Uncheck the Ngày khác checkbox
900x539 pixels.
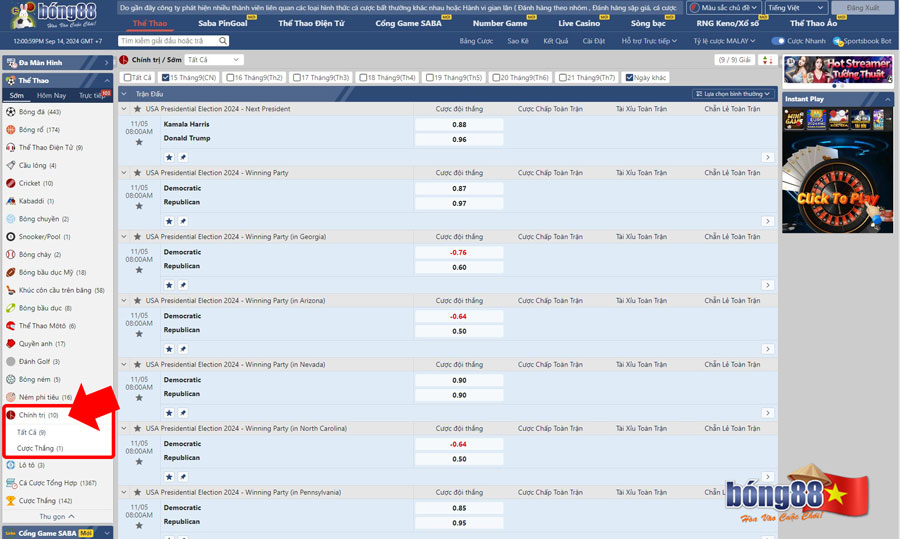pos(629,77)
